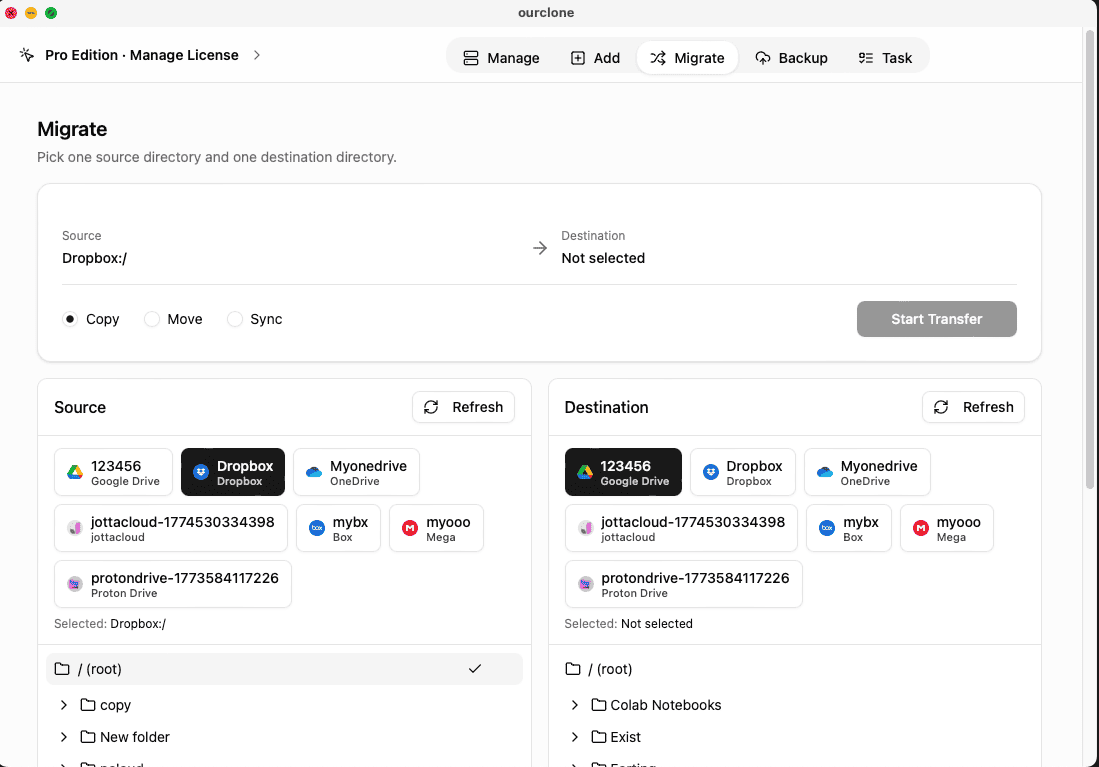Select the Proton Drive source account
This screenshot has height=767, width=1099.
click(x=172, y=583)
